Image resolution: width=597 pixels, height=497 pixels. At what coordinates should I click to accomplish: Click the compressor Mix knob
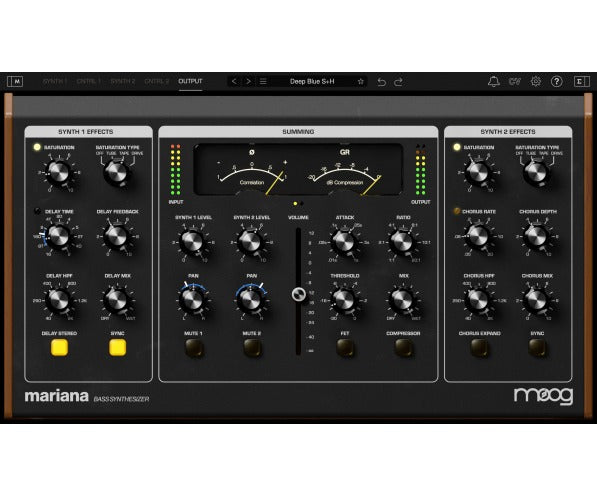(x=402, y=300)
